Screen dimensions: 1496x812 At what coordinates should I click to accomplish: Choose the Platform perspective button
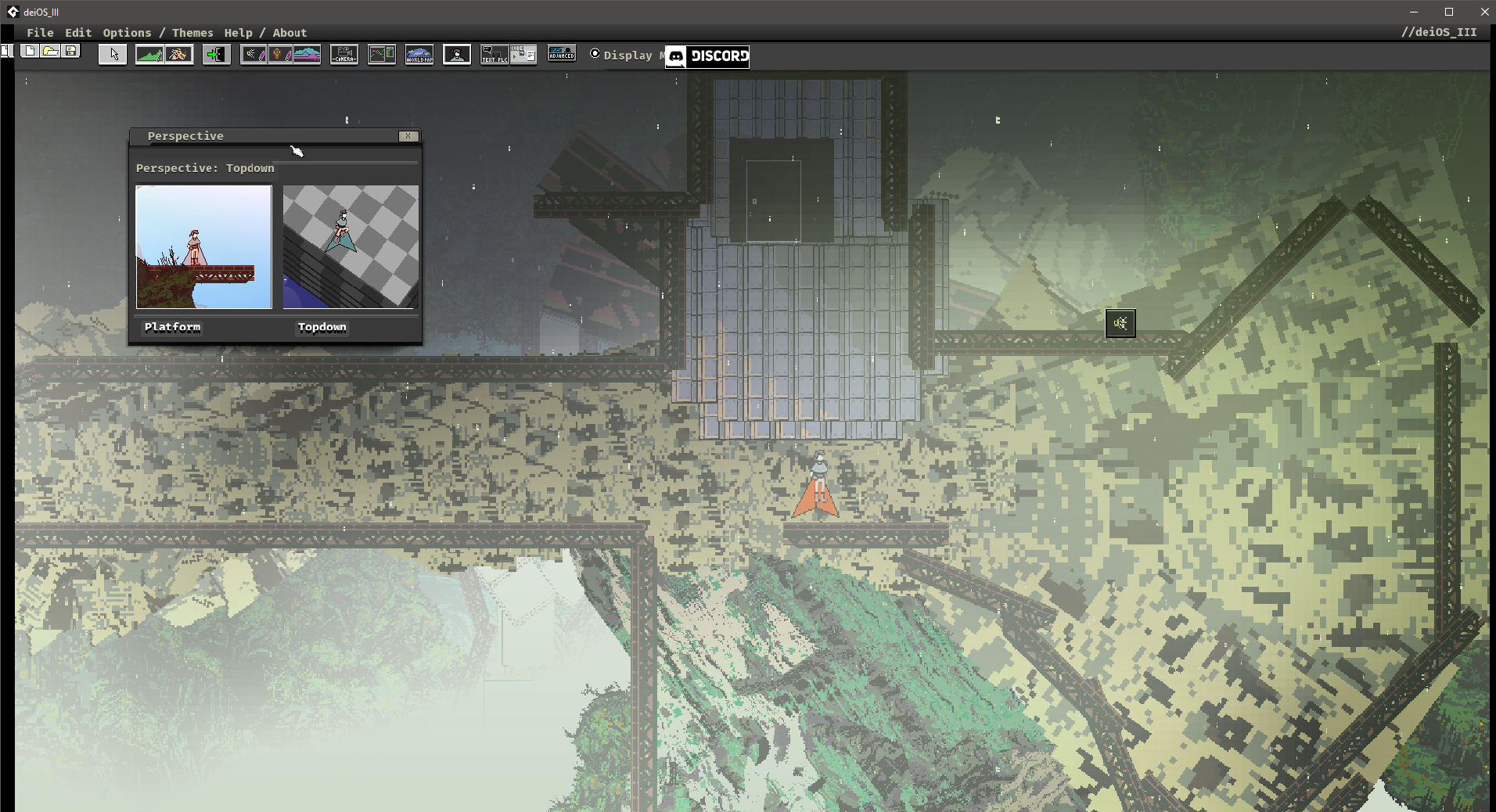click(172, 327)
